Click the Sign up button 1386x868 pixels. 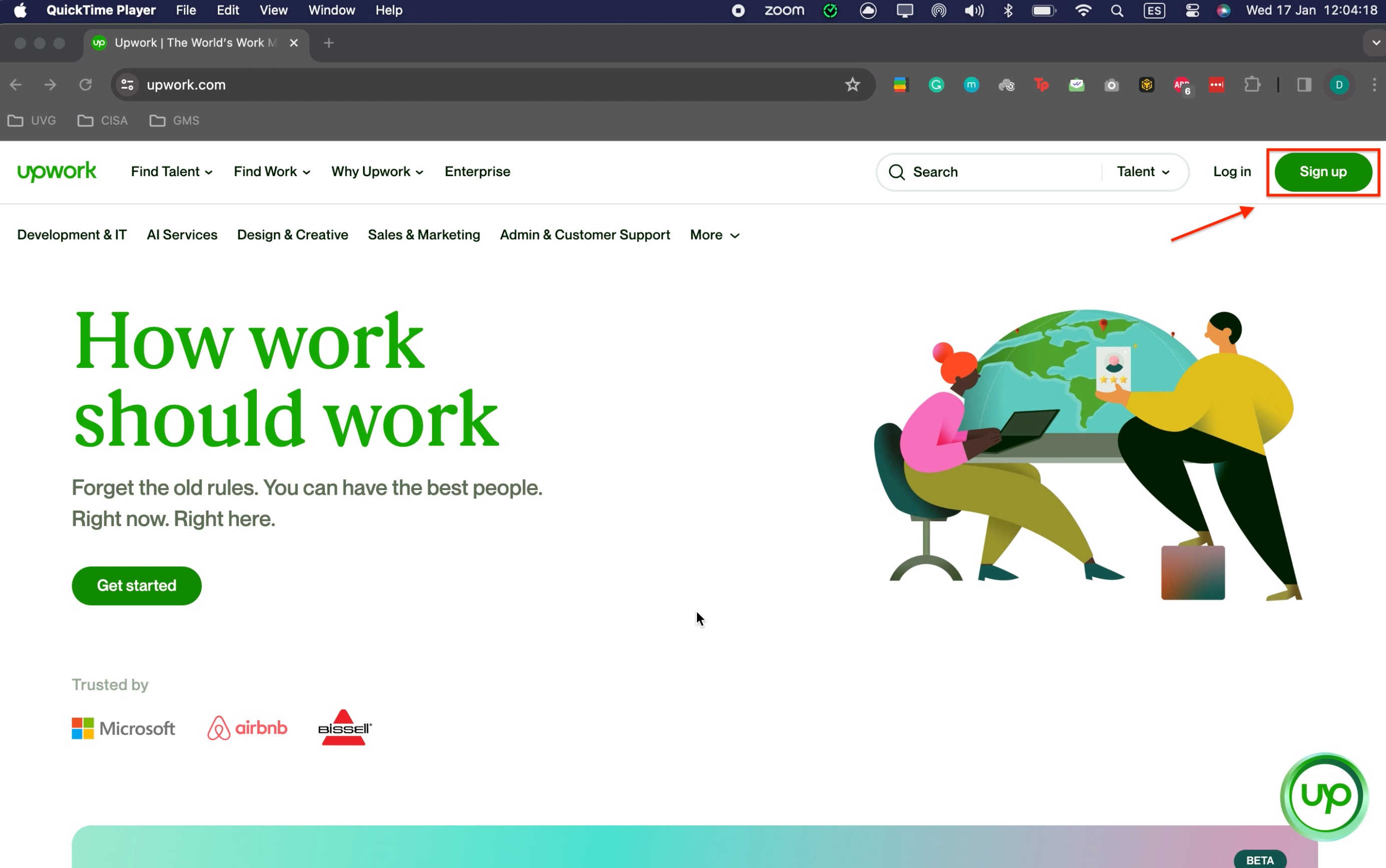pyautogui.click(x=1323, y=172)
